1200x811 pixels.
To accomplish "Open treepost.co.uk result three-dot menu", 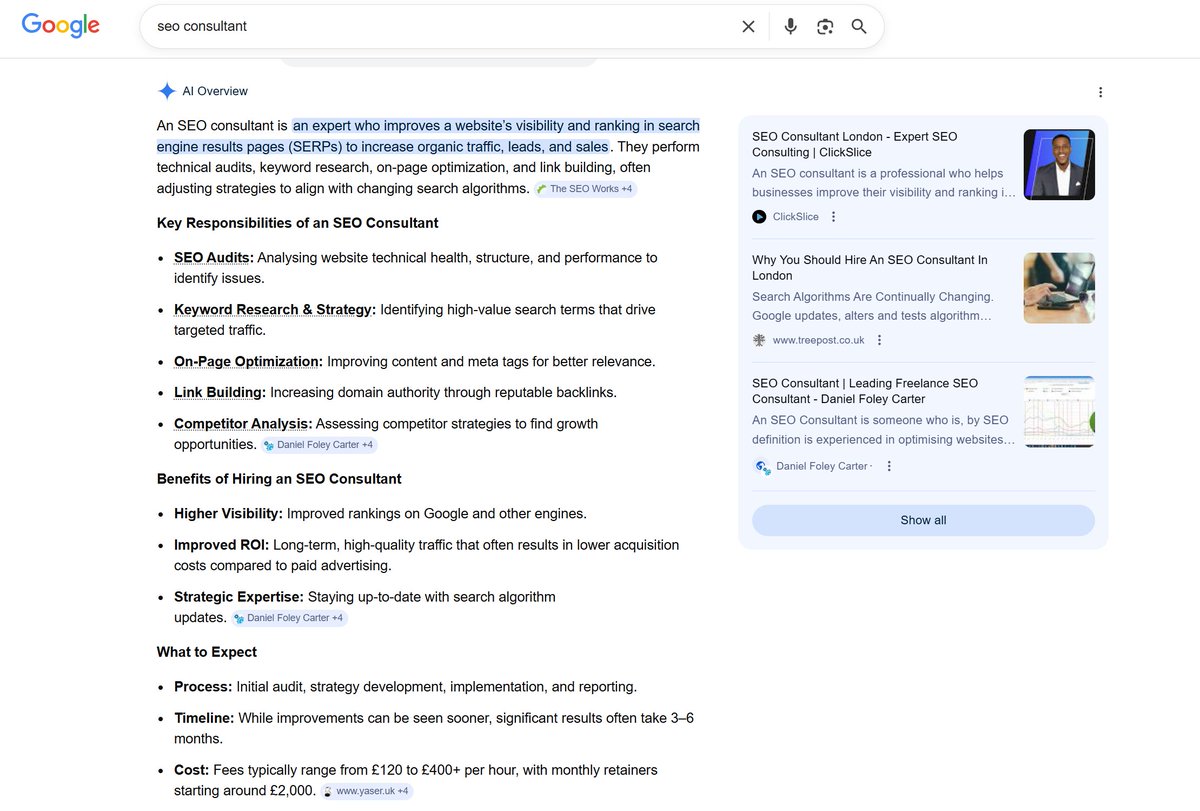I will point(879,340).
